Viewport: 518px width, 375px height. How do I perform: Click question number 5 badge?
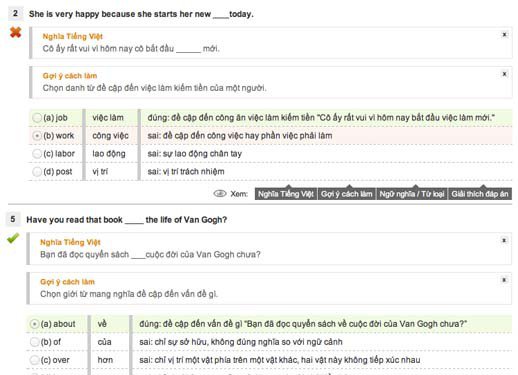point(13,219)
